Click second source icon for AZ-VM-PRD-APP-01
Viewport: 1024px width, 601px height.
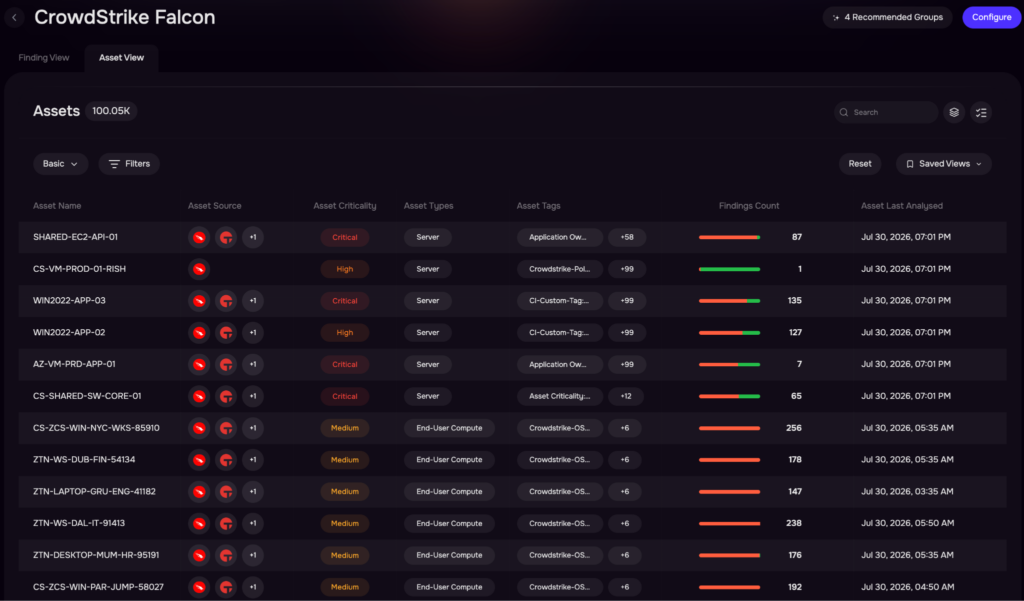pos(226,364)
